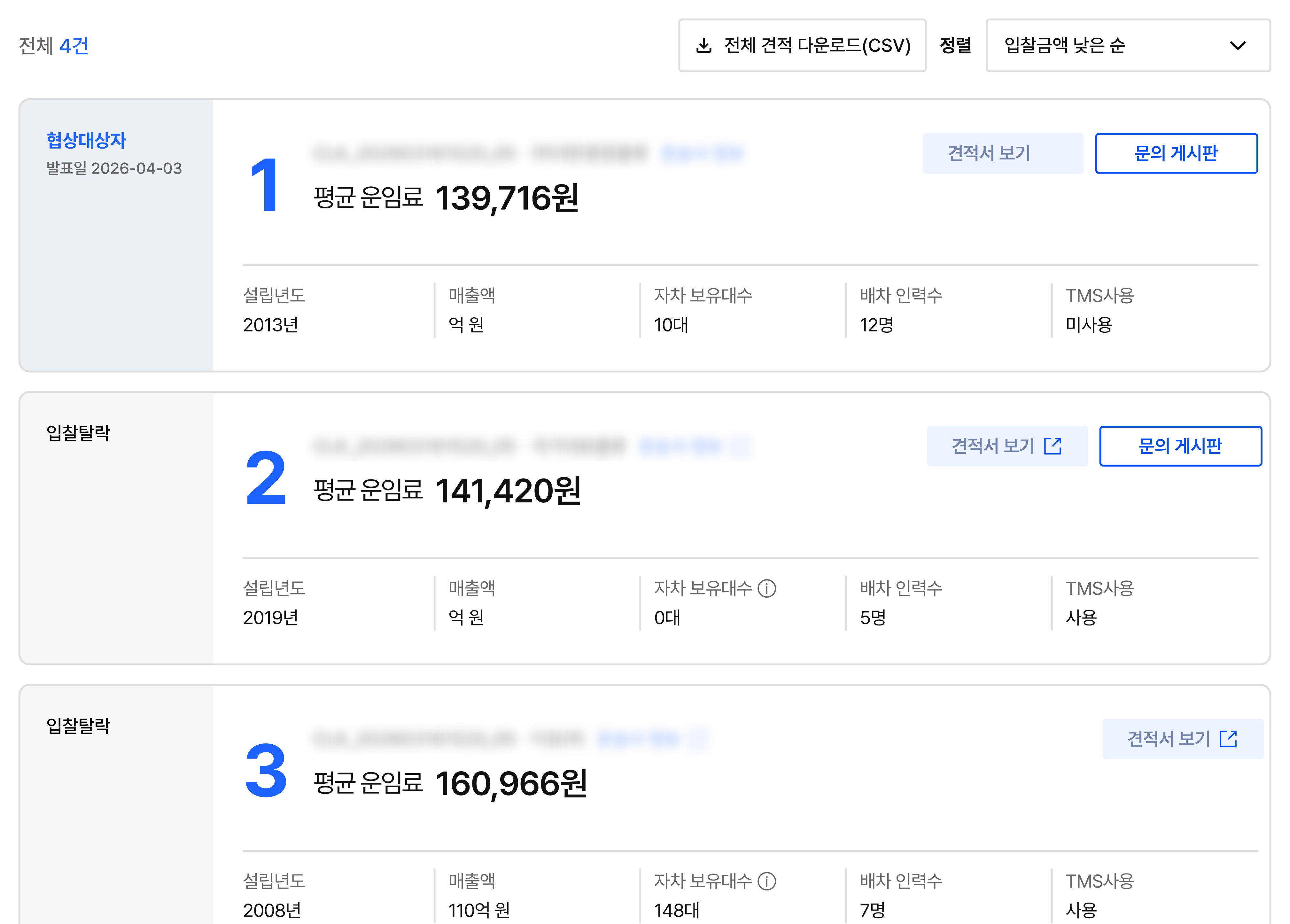Click external-link icon on rank 3 견적서 보기
Viewport: 1290px width, 924px height.
pyautogui.click(x=1229, y=739)
